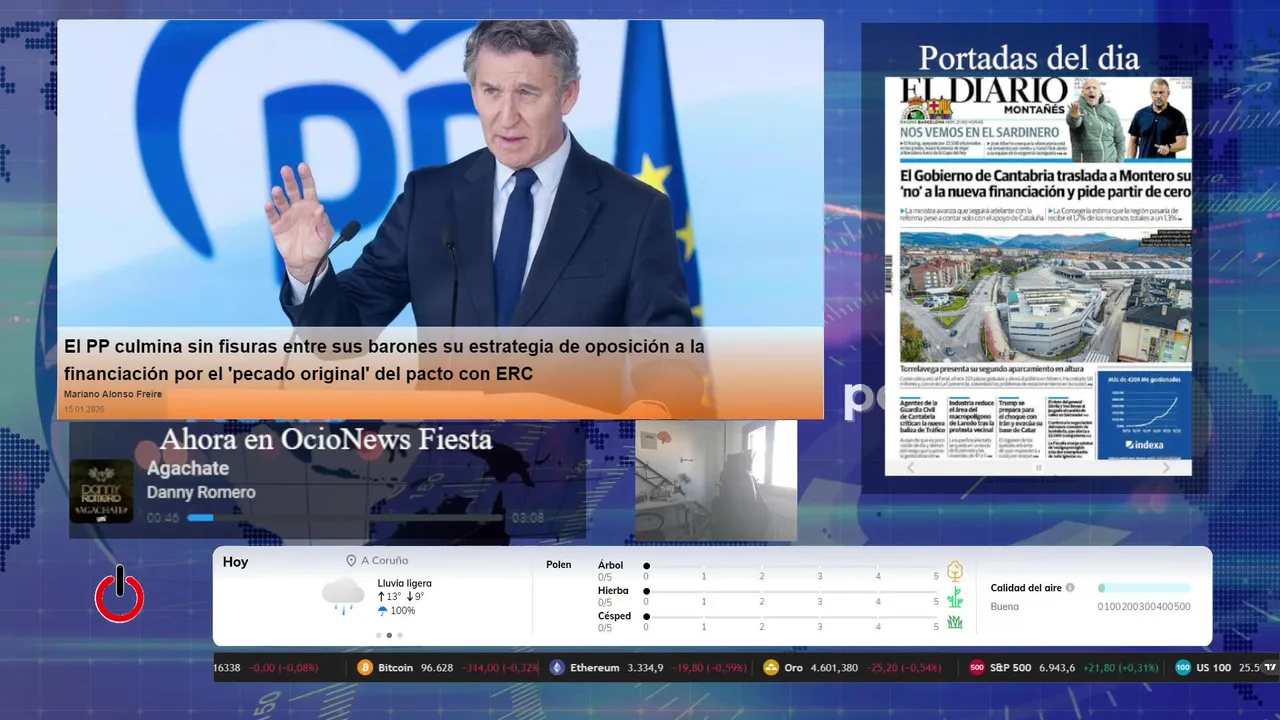Click the total duration 03:08
Image resolution: width=1280 pixels, height=720 pixels.
[x=528, y=518]
